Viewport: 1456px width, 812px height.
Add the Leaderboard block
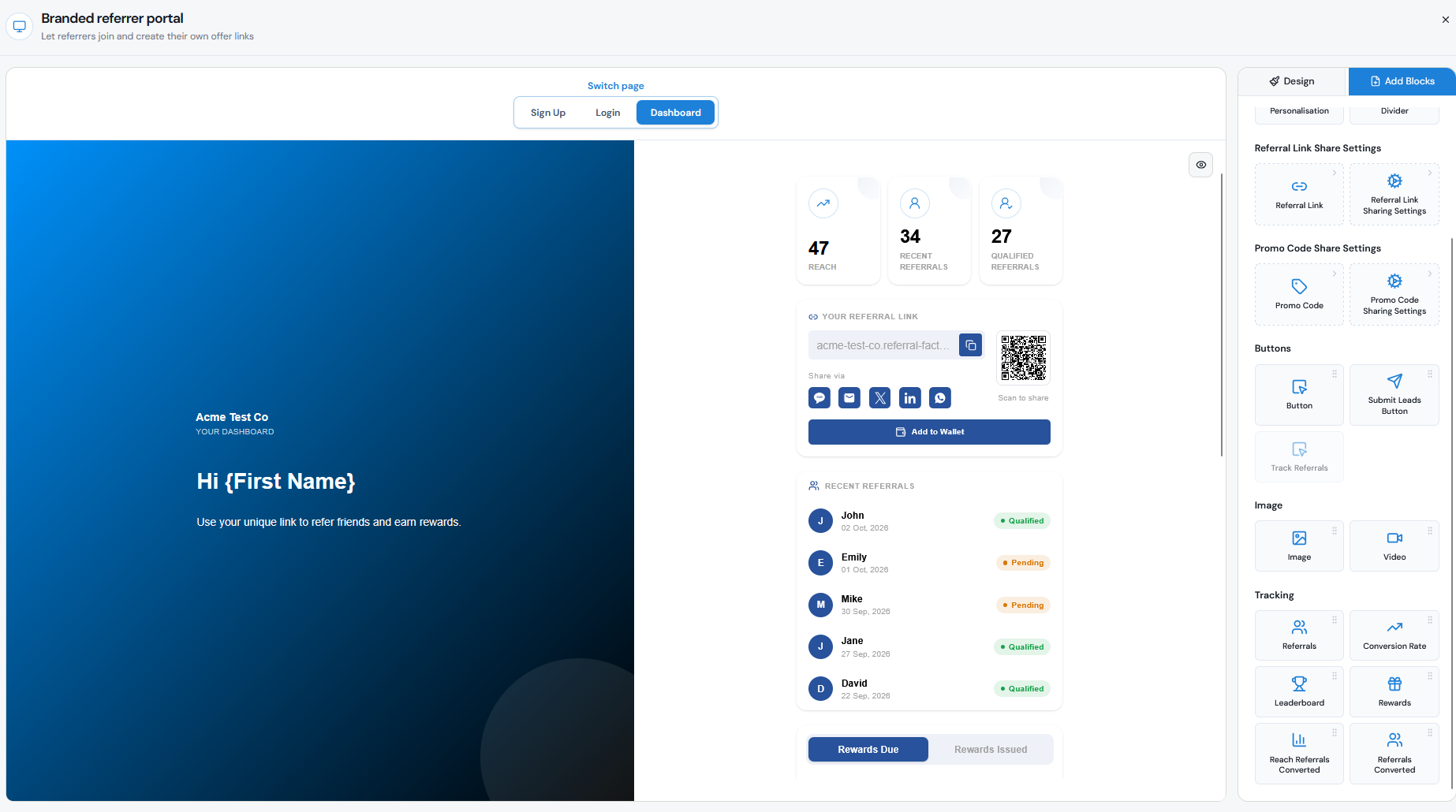1299,691
